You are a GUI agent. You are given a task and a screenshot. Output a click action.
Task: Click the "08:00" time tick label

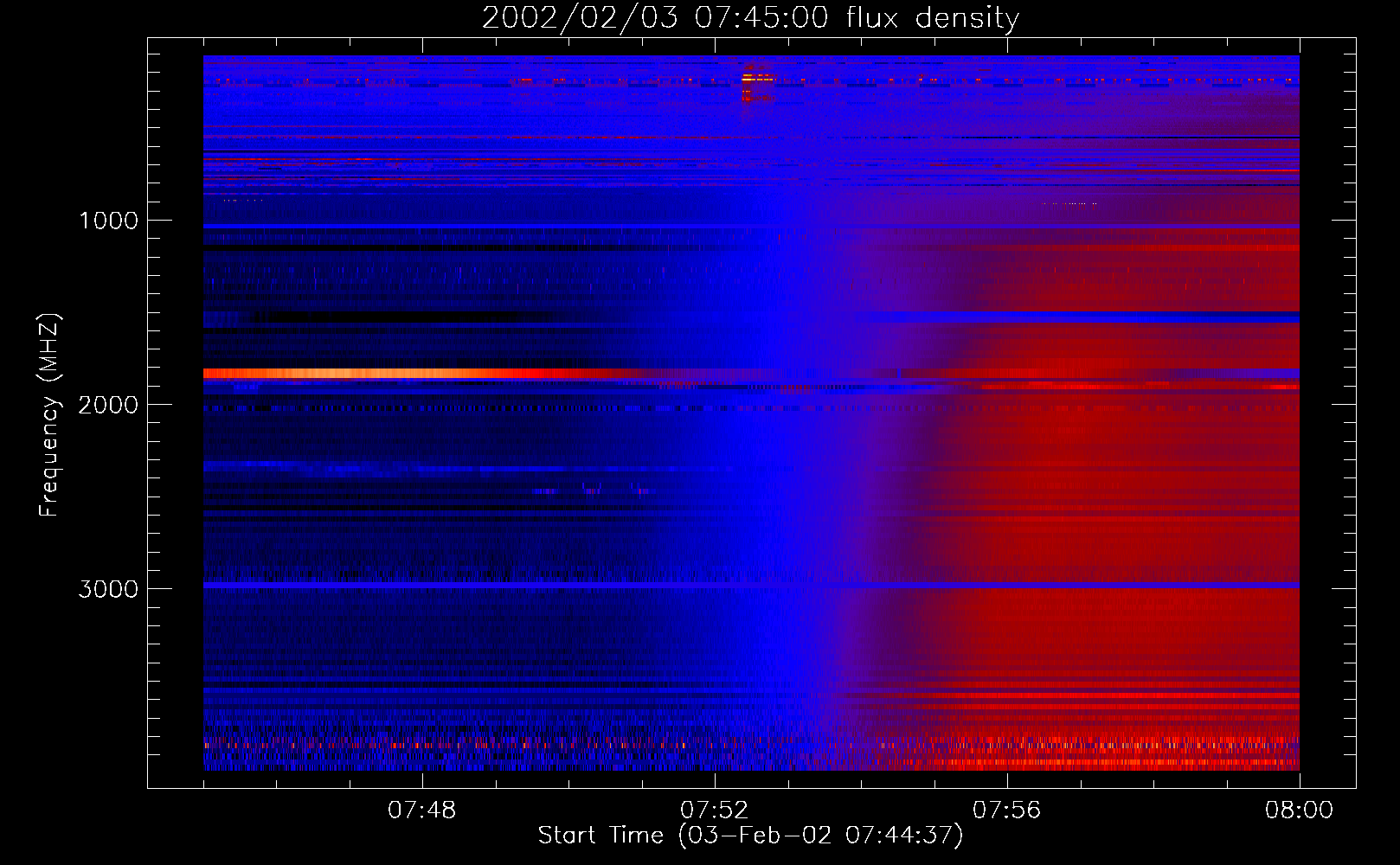point(1299,811)
